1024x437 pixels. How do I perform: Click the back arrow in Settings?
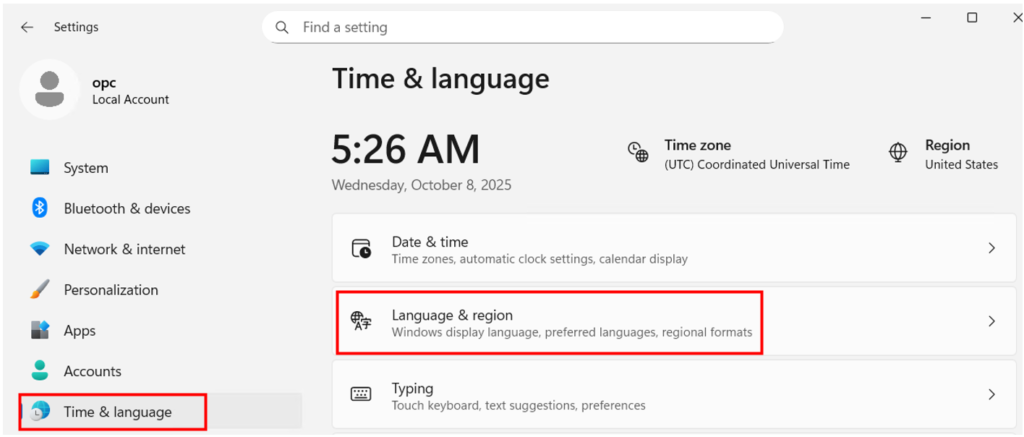[x=27, y=28]
